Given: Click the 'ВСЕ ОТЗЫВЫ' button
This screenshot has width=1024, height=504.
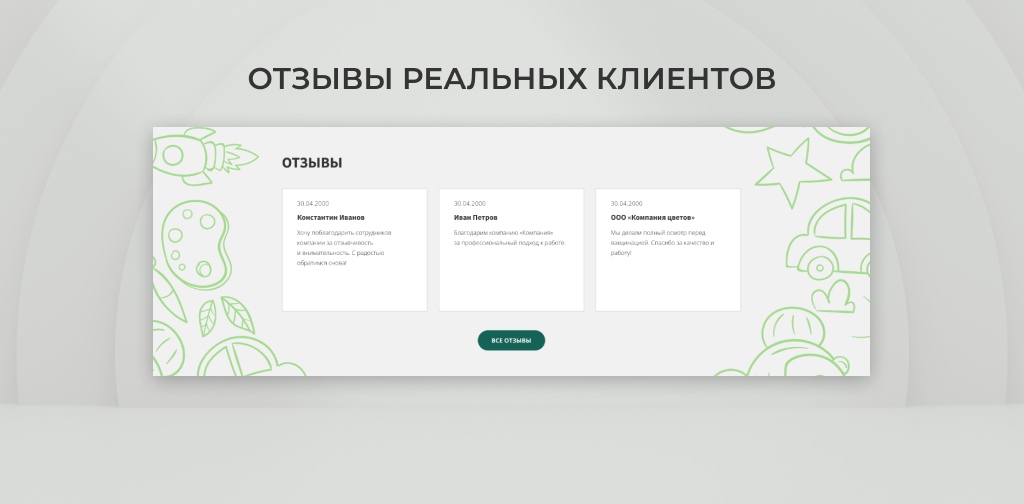Looking at the screenshot, I should coord(511,340).
